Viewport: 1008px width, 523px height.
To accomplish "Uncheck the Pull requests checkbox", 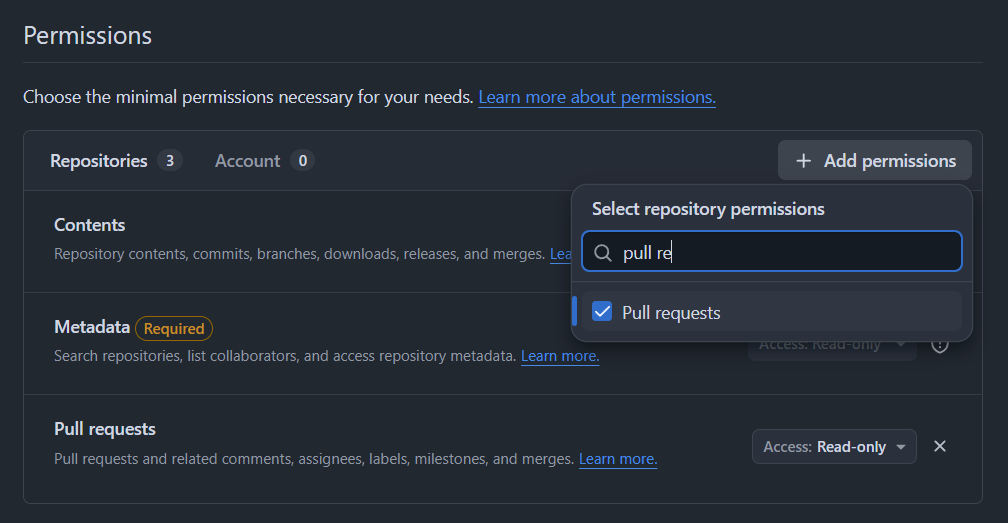I will [602, 312].
